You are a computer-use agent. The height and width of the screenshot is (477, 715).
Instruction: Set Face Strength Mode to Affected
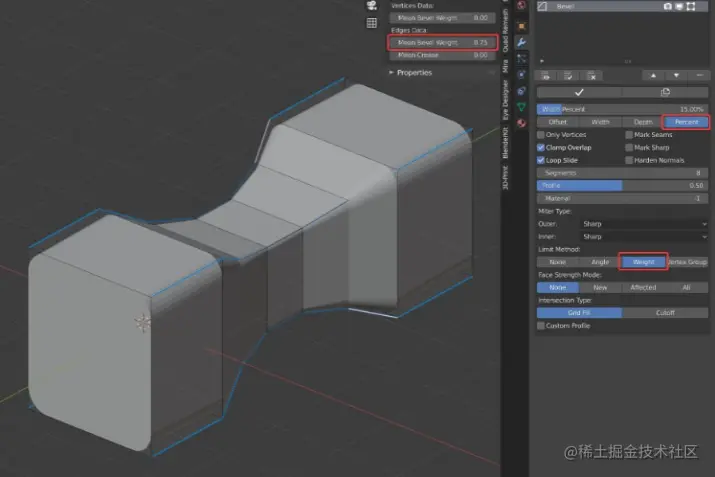(x=643, y=287)
